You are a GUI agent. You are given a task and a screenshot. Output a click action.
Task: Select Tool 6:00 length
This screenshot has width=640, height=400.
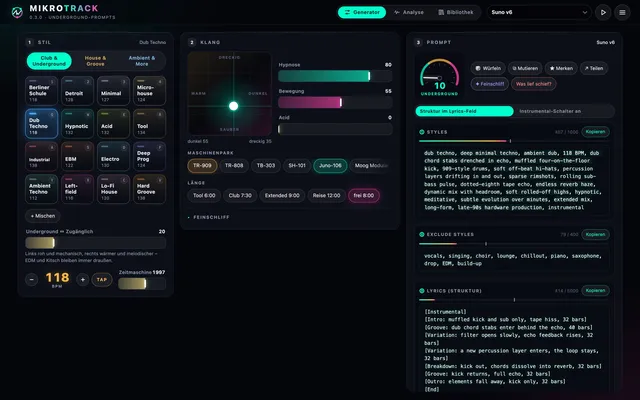click(x=204, y=196)
